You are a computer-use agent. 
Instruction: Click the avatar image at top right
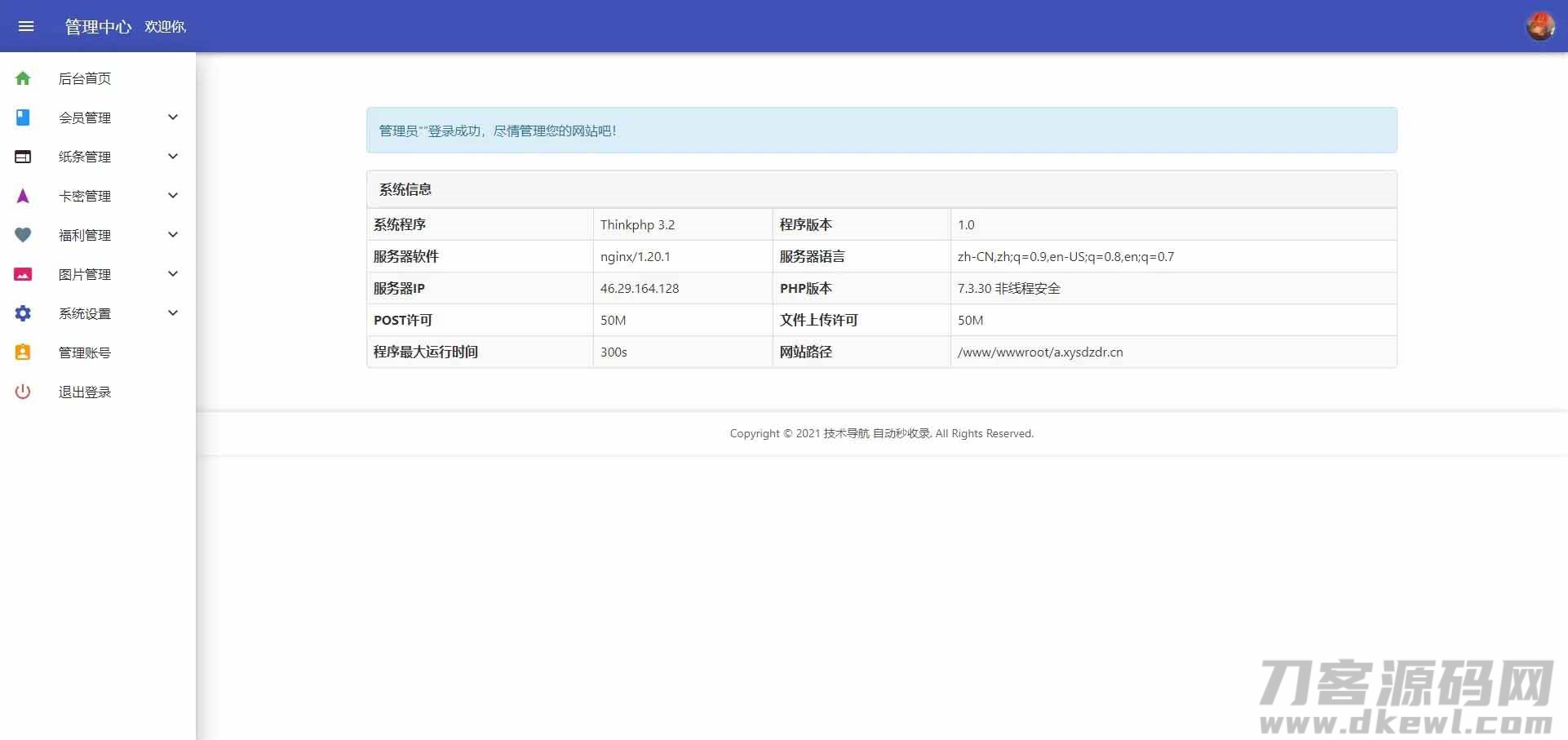coord(1539,25)
